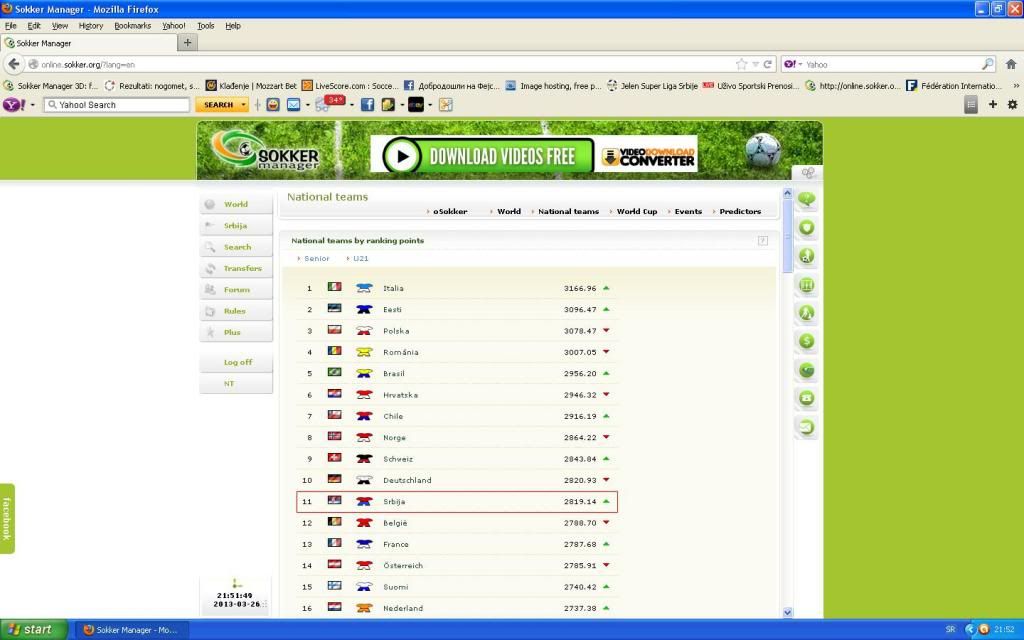Focus the Yahoo! Search toolbar input
This screenshot has height=640, width=1024.
(118, 104)
